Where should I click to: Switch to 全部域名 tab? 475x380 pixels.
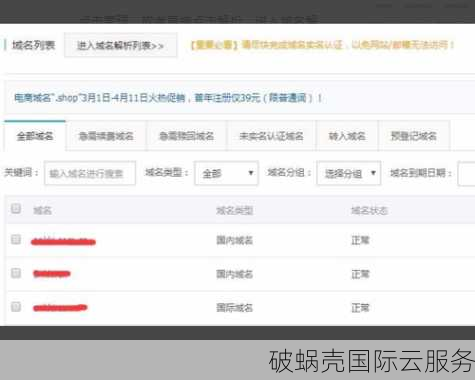coord(35,136)
